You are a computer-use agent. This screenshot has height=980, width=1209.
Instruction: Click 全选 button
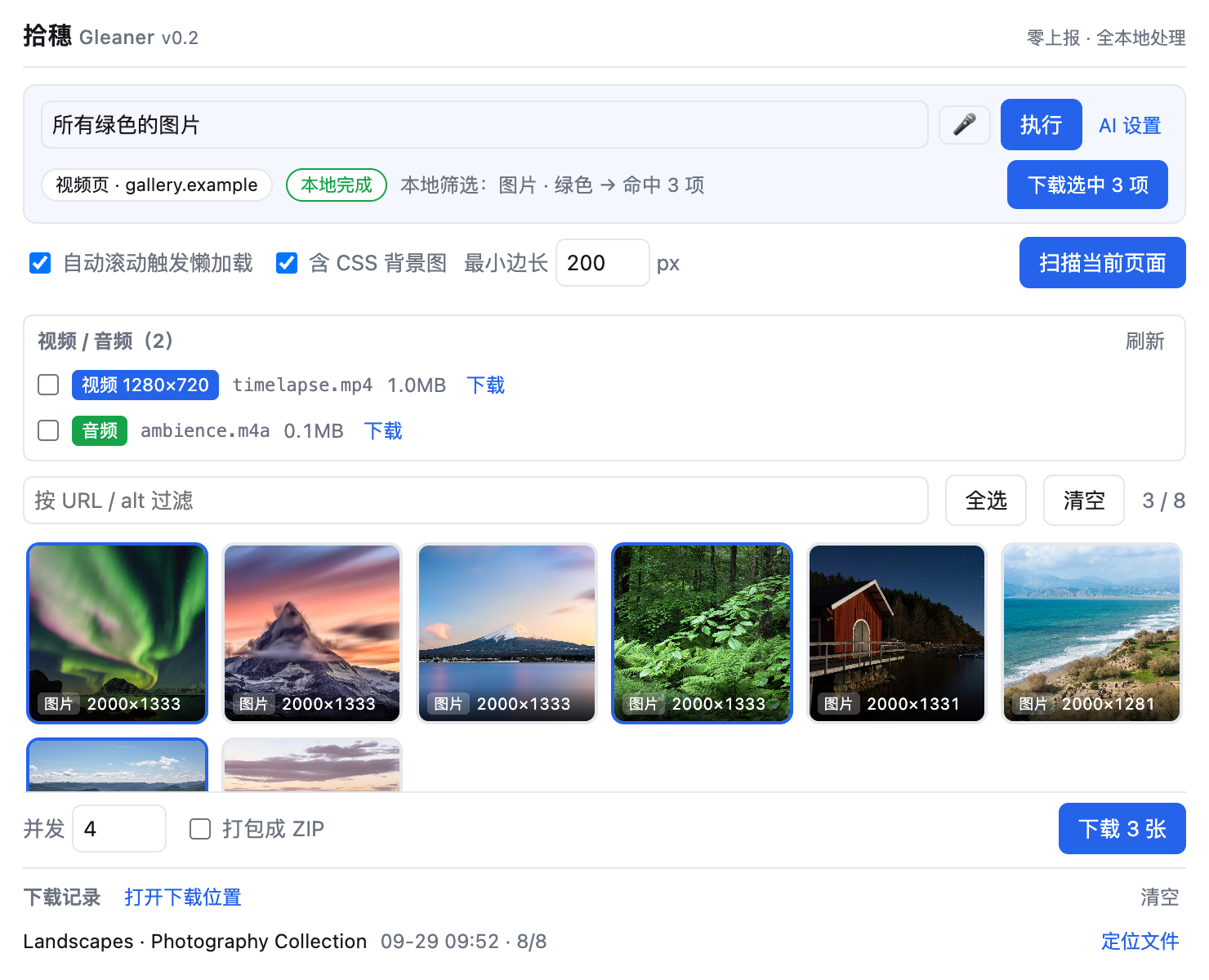pyautogui.click(x=986, y=501)
